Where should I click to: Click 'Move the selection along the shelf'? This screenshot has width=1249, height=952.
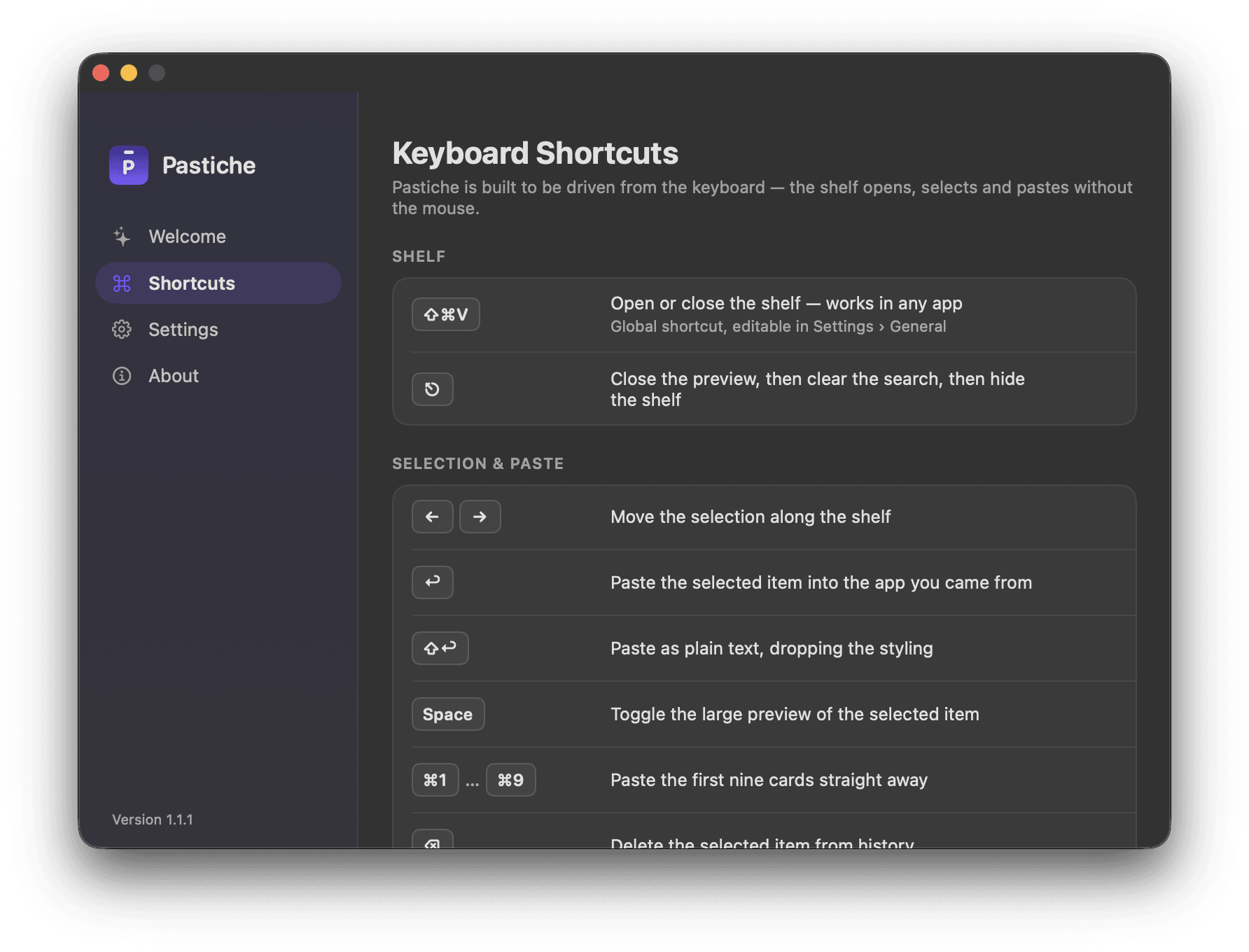tap(751, 517)
